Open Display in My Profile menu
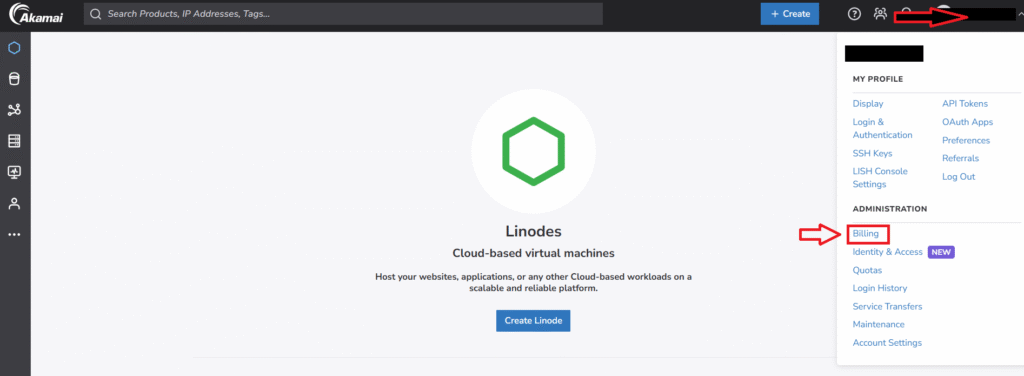1024x376 pixels. [x=868, y=104]
